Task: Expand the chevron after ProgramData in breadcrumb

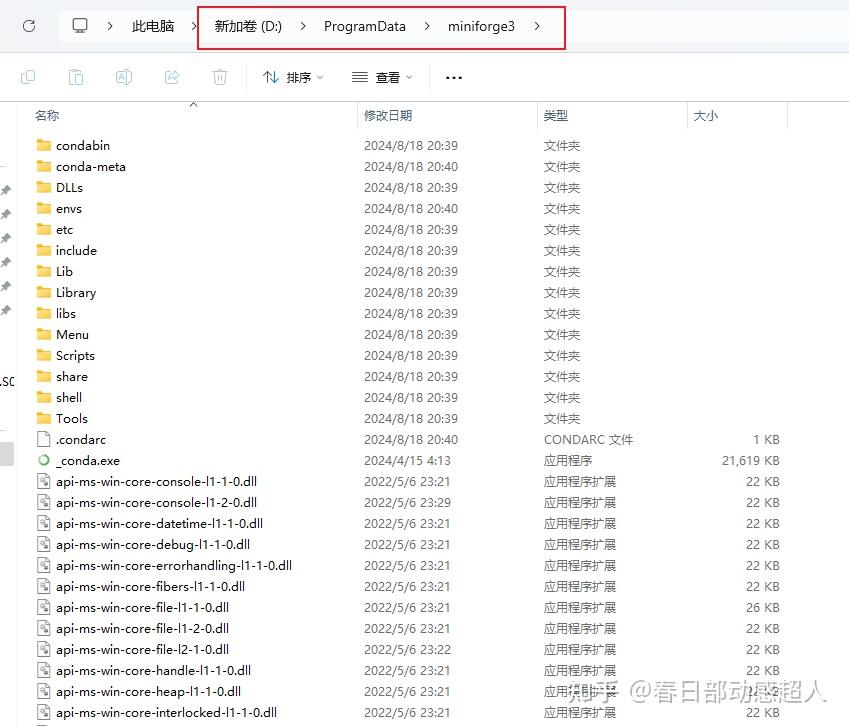Action: click(427, 26)
